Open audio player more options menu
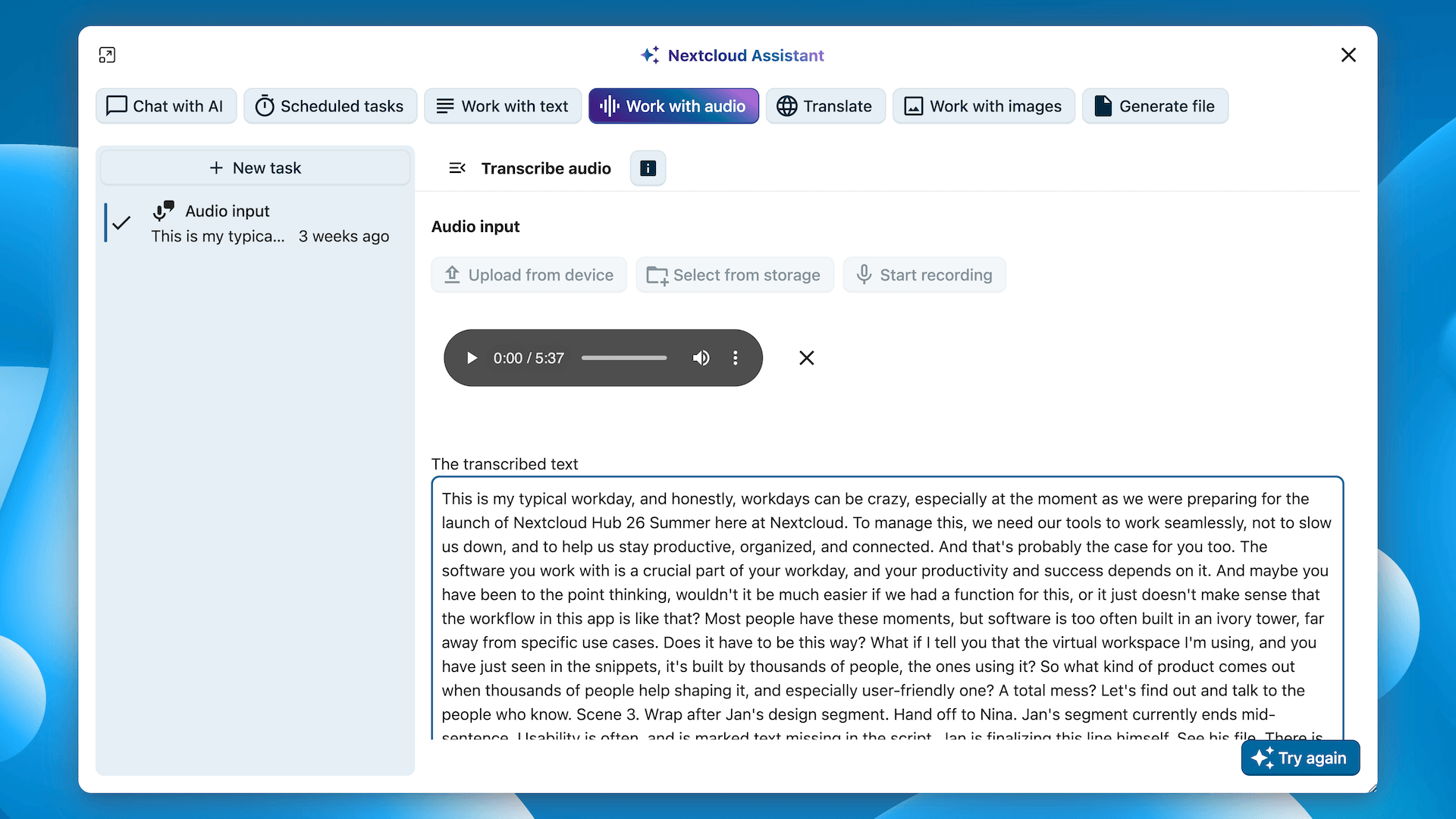Image resolution: width=1456 pixels, height=819 pixels. (735, 358)
